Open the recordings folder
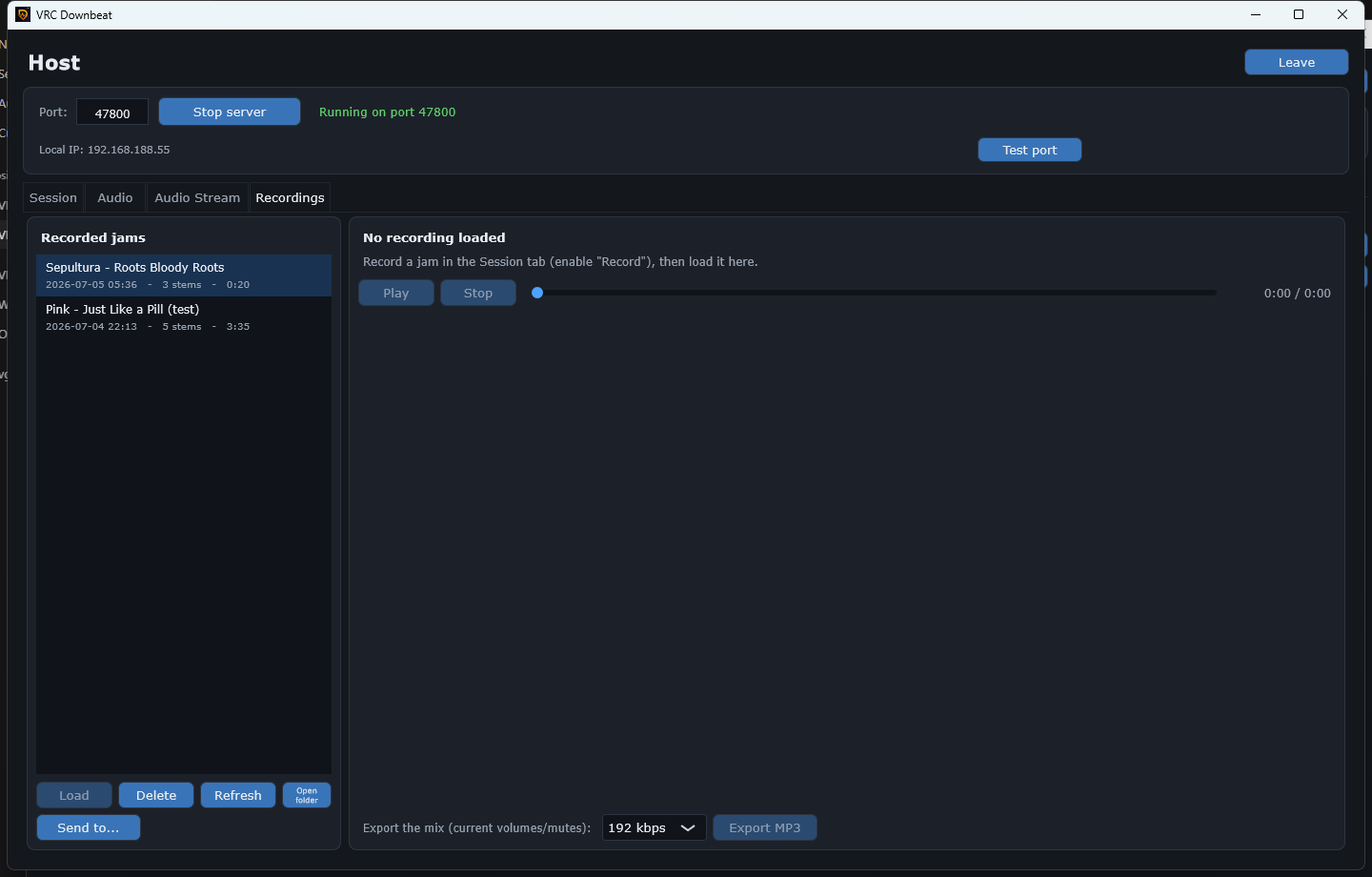 (307, 795)
